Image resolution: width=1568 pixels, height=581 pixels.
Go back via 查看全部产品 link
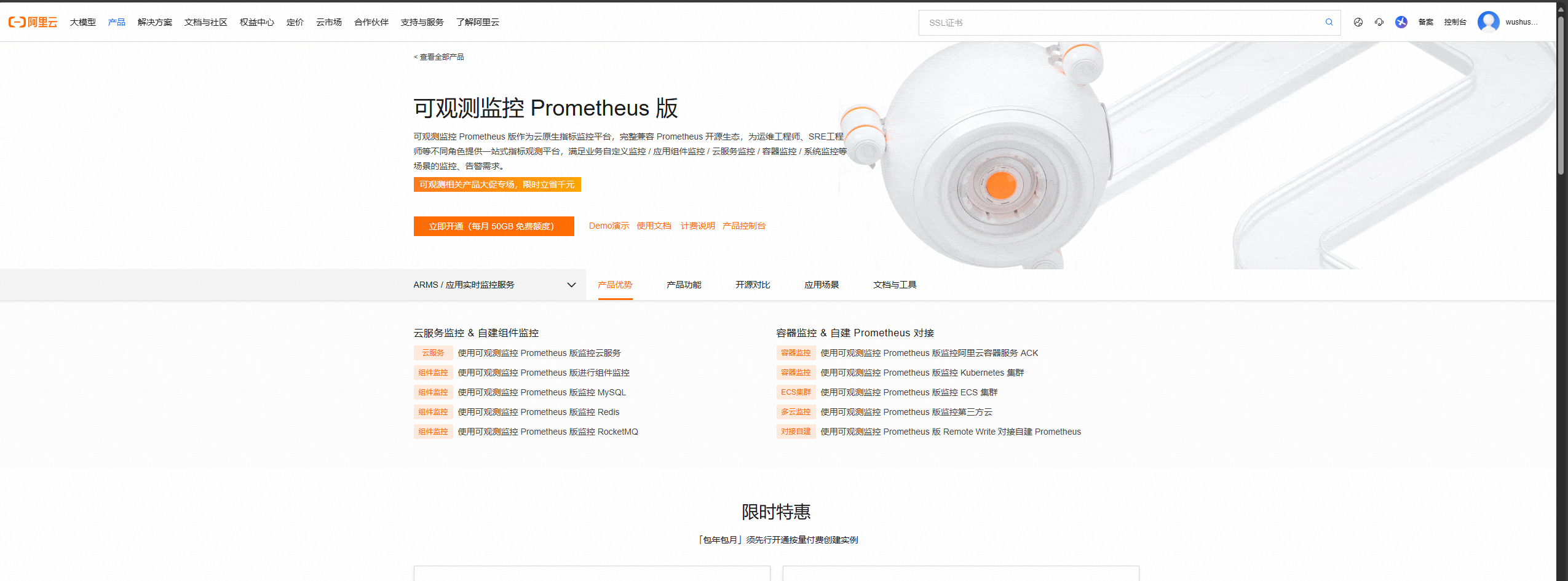tap(439, 57)
